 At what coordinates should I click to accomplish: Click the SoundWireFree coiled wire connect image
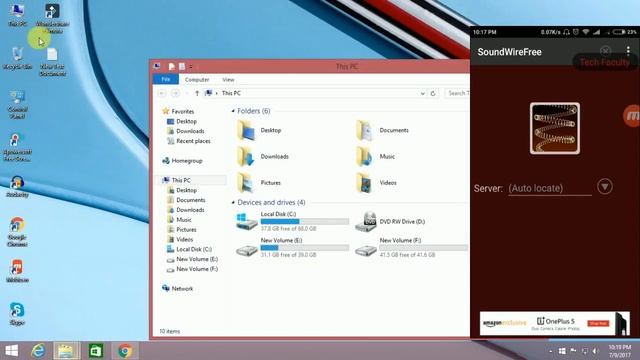coord(555,128)
